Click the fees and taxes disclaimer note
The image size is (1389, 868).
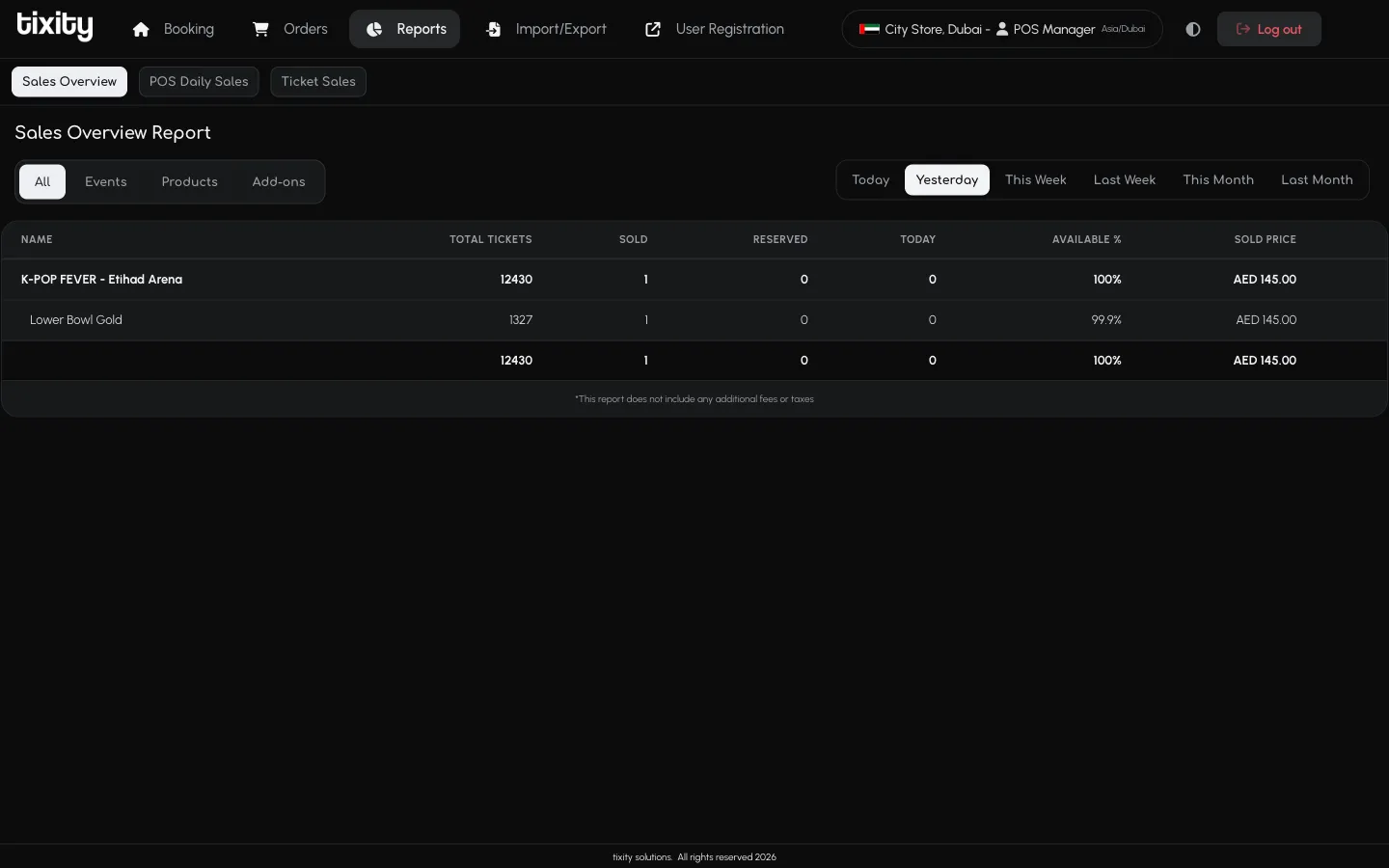pos(694,399)
